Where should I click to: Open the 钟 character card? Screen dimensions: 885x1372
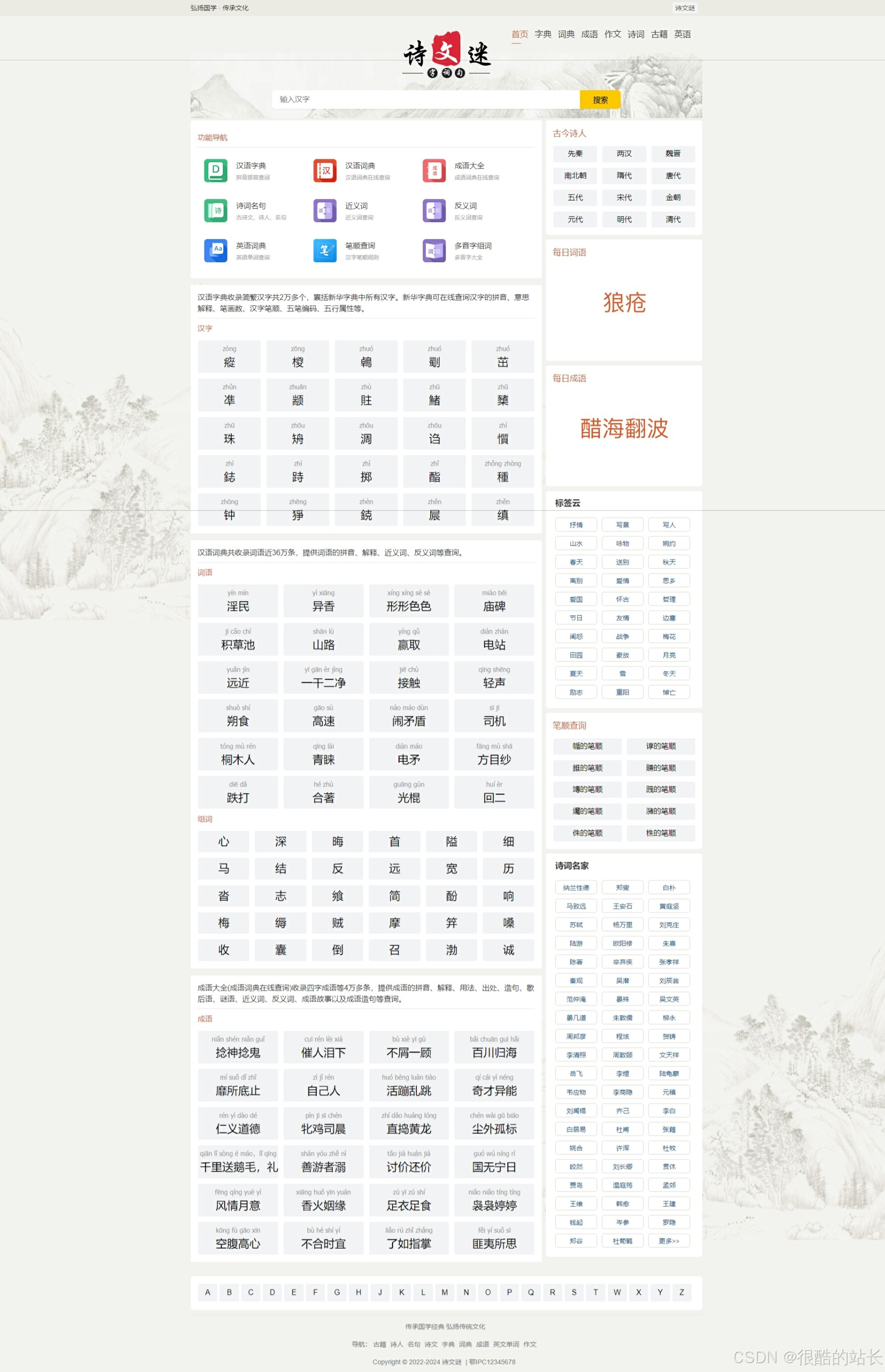(x=229, y=510)
